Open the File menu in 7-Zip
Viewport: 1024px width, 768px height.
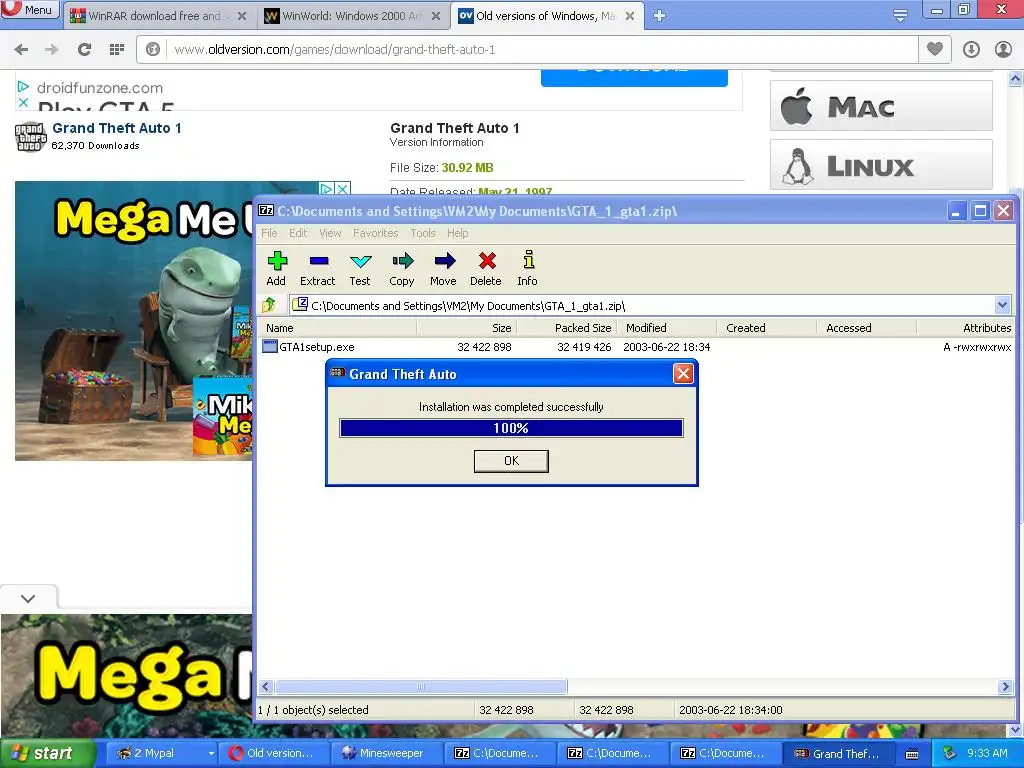pos(269,233)
